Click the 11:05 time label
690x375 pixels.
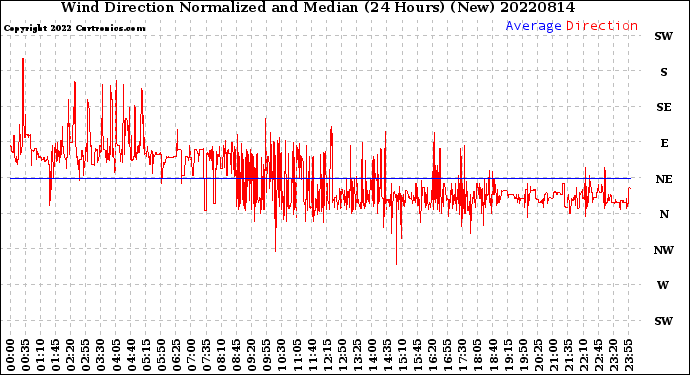(x=297, y=355)
